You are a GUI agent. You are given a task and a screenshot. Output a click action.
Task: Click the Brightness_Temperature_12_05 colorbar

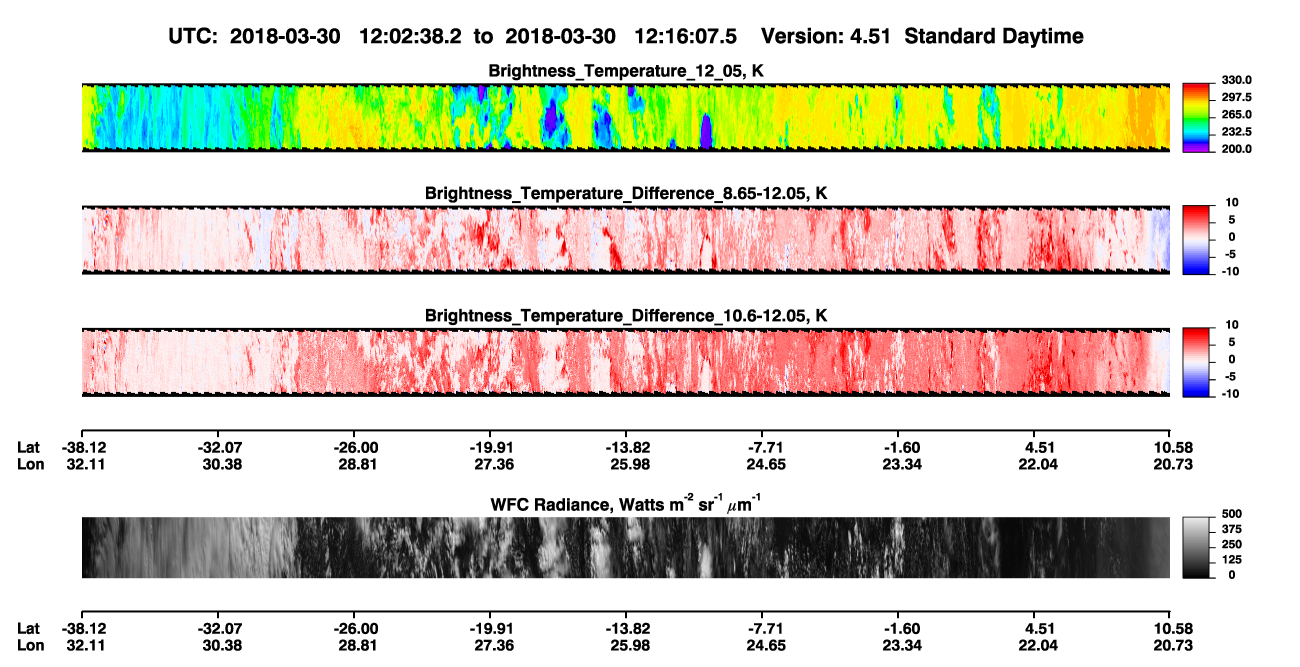click(1198, 117)
